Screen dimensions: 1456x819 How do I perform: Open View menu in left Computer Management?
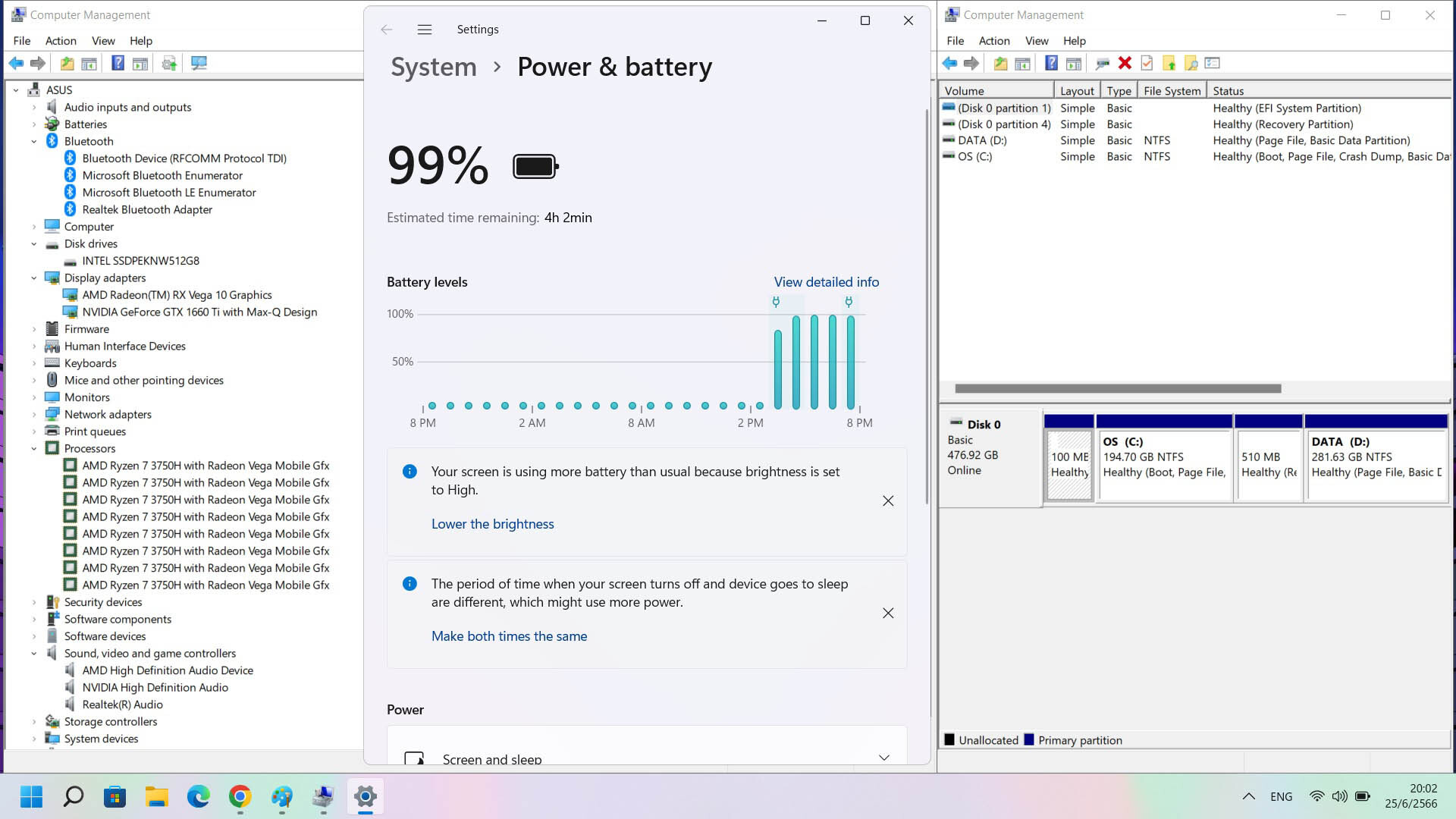[103, 41]
